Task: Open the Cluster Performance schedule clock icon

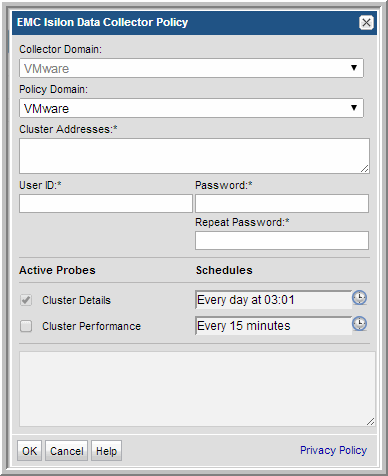Action: 359,324
